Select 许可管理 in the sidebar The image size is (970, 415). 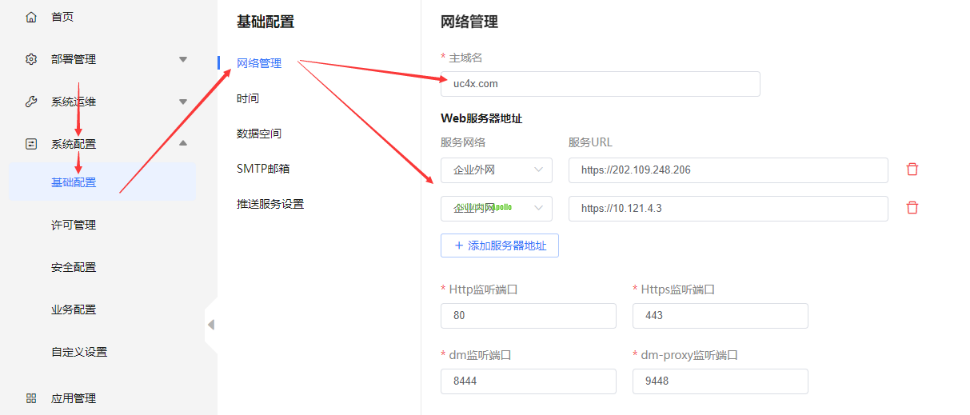tap(73, 225)
